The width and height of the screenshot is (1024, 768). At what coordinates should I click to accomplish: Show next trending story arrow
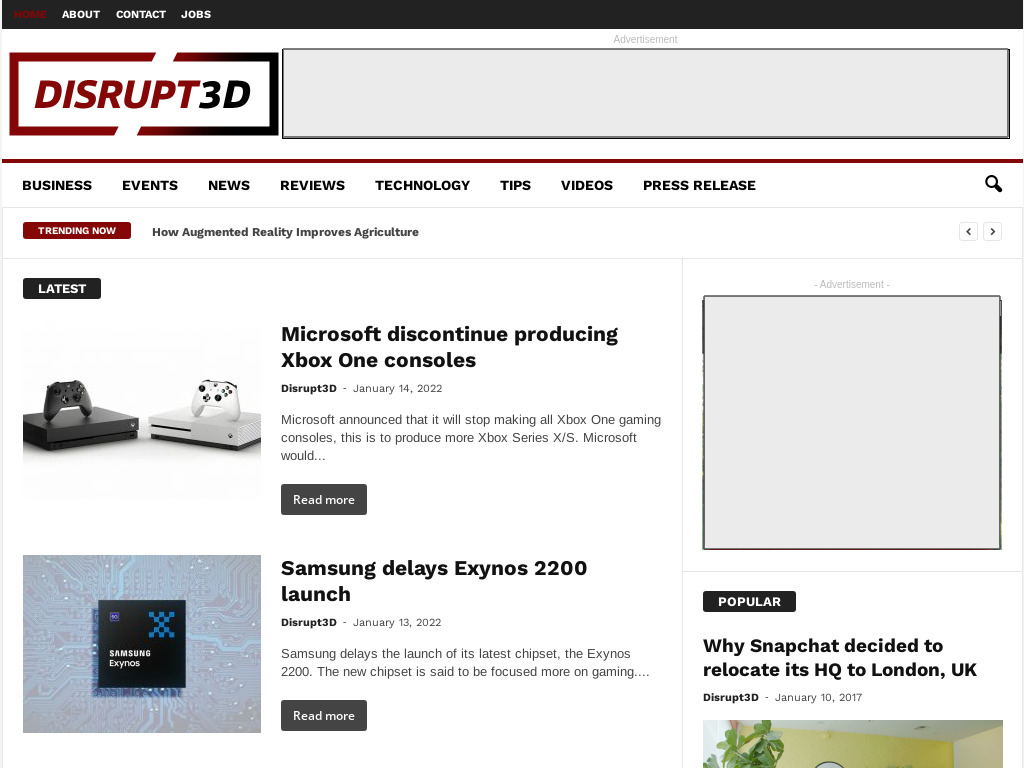point(992,232)
